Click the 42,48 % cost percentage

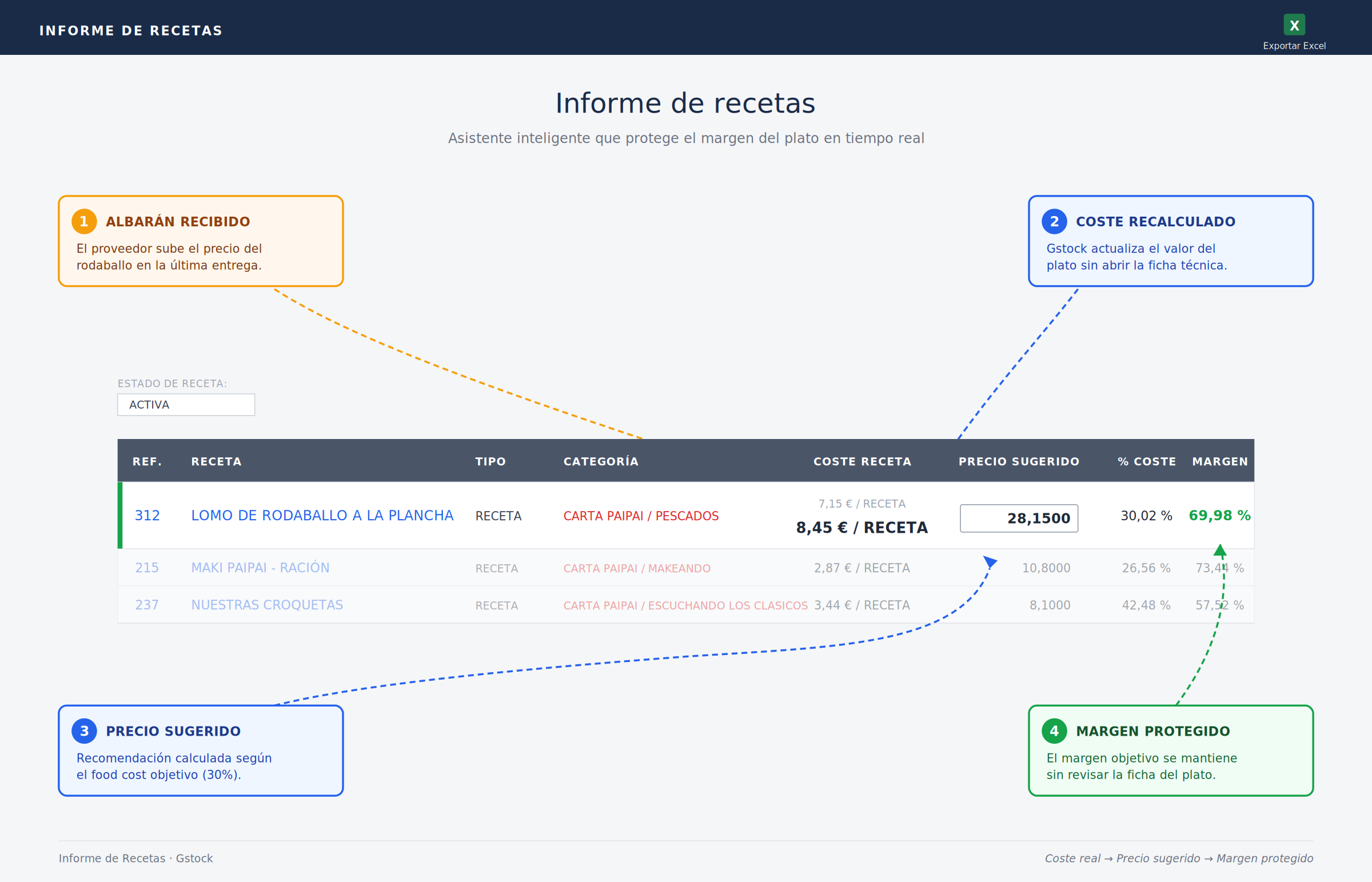1146,605
